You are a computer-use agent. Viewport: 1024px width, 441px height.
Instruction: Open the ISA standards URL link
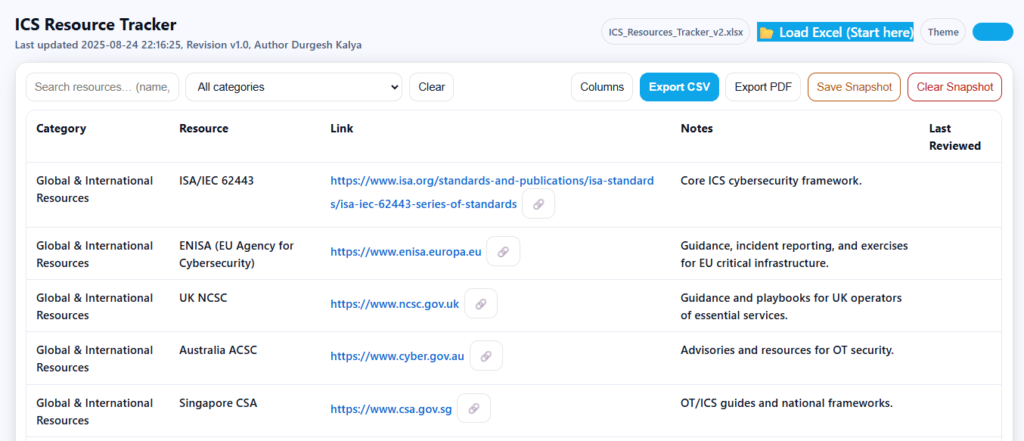(x=492, y=192)
